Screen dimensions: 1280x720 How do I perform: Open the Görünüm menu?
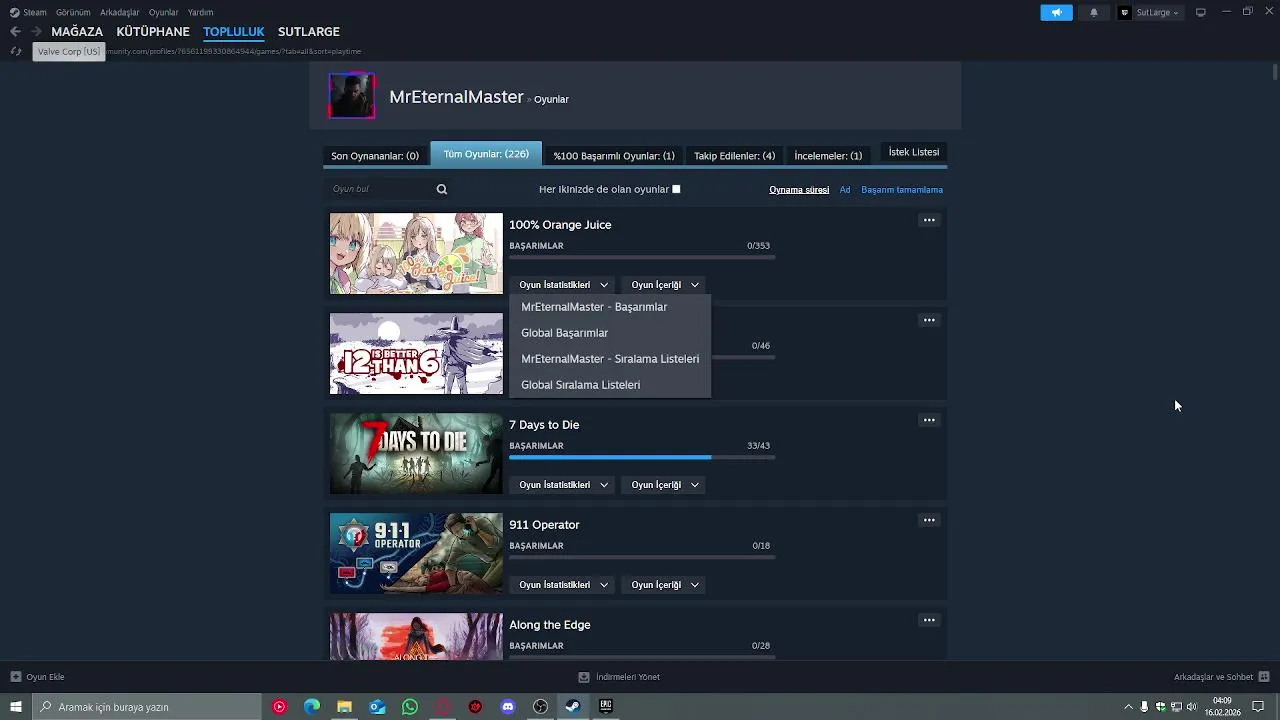(x=73, y=12)
